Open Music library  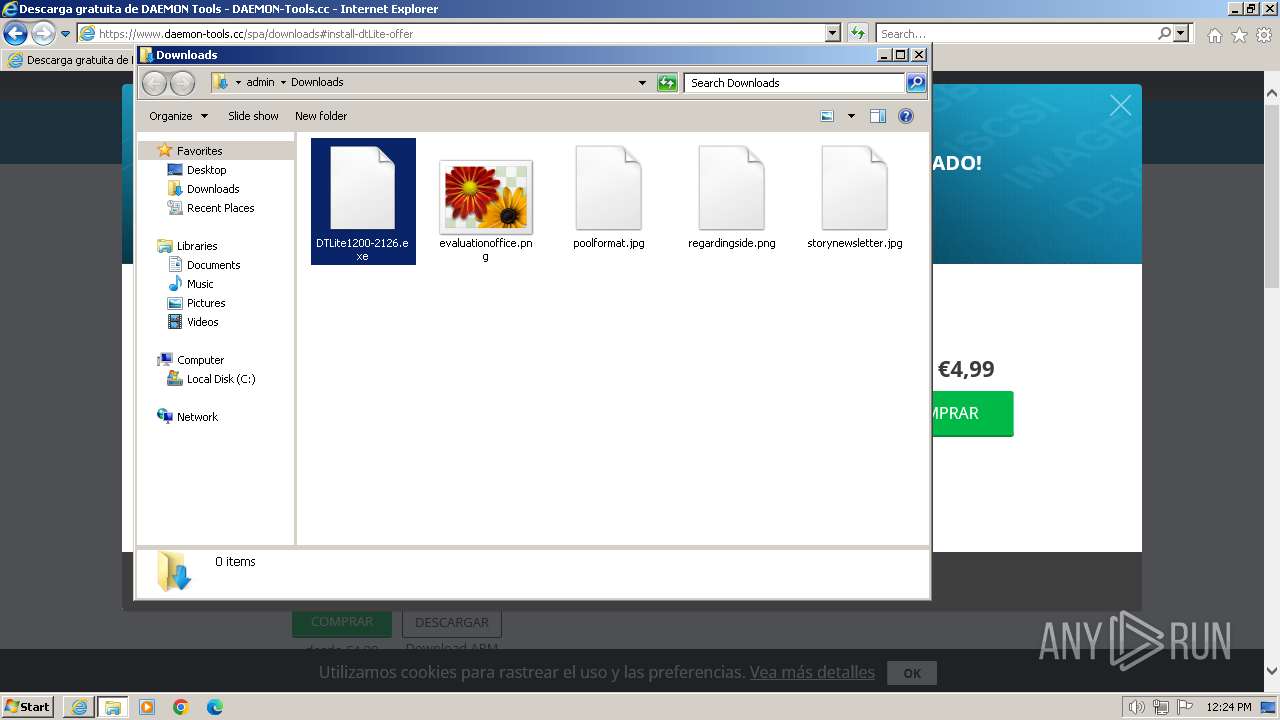200,284
